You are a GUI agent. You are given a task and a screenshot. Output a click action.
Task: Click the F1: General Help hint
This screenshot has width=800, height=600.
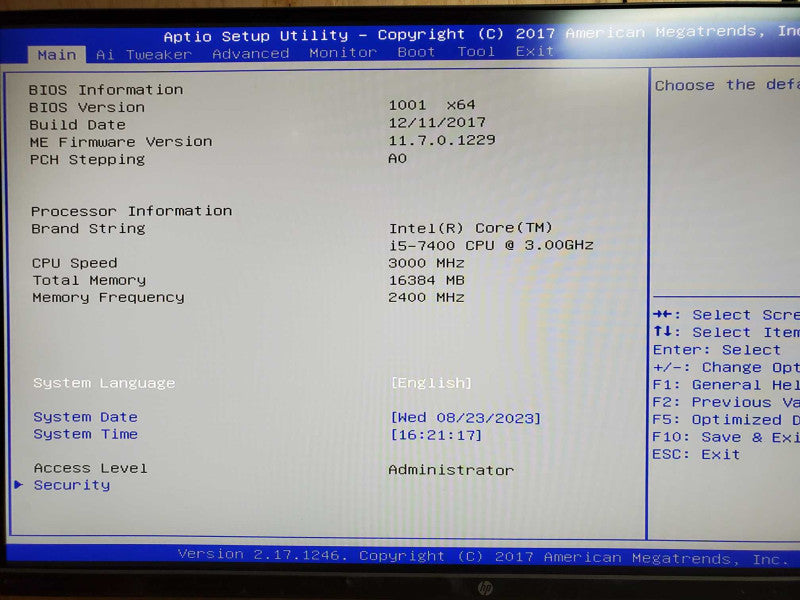pyautogui.click(x=727, y=384)
